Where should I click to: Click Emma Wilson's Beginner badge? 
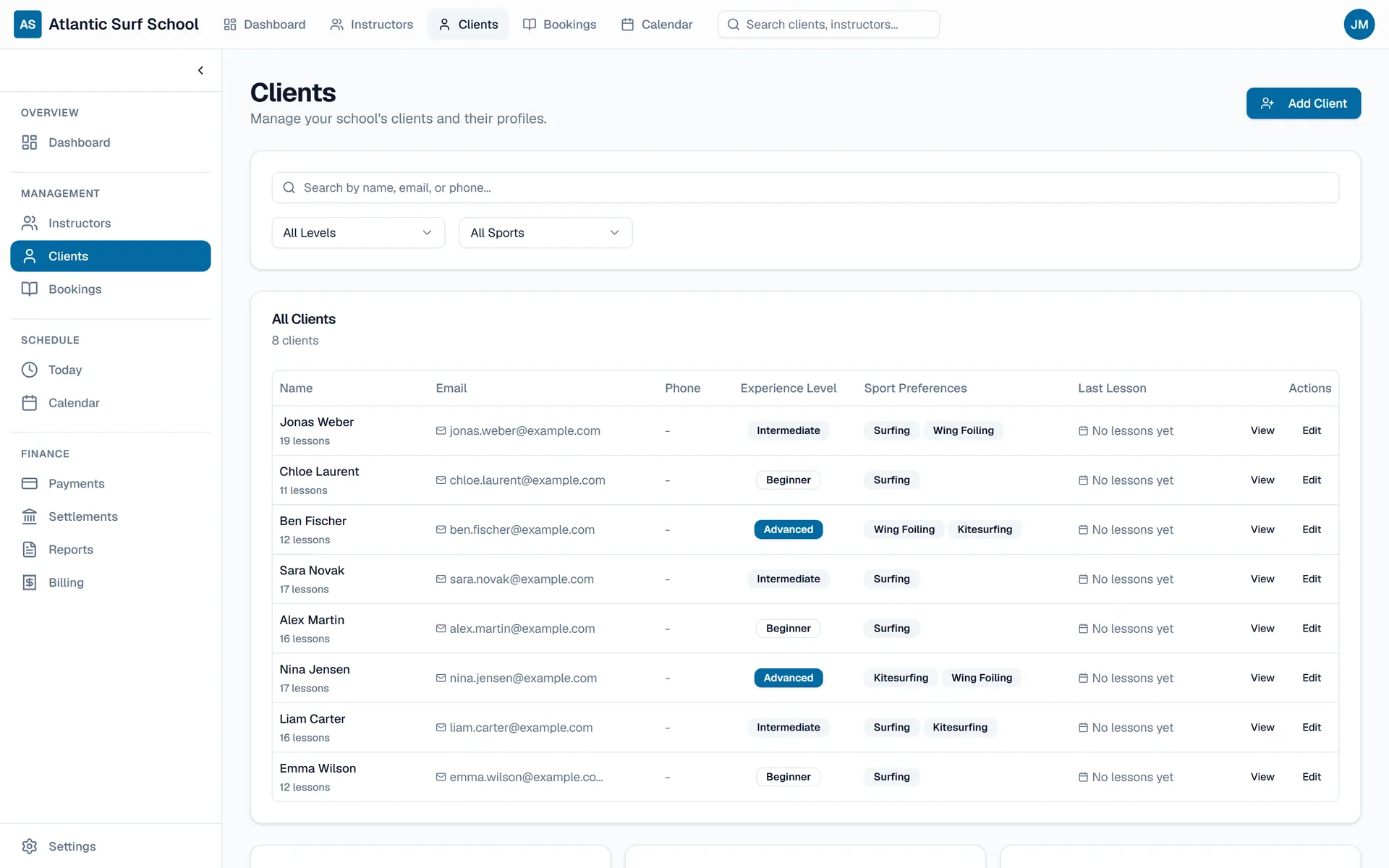pyautogui.click(x=788, y=777)
